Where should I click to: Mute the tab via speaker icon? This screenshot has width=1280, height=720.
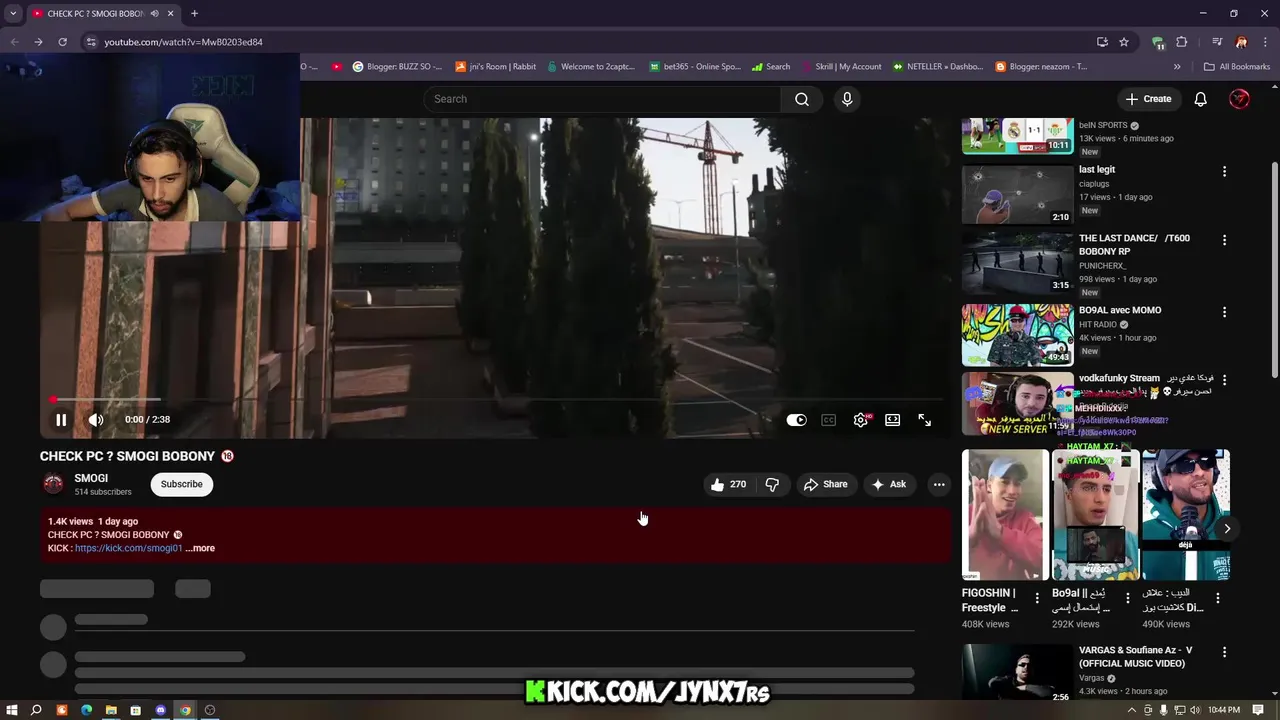click(x=154, y=14)
